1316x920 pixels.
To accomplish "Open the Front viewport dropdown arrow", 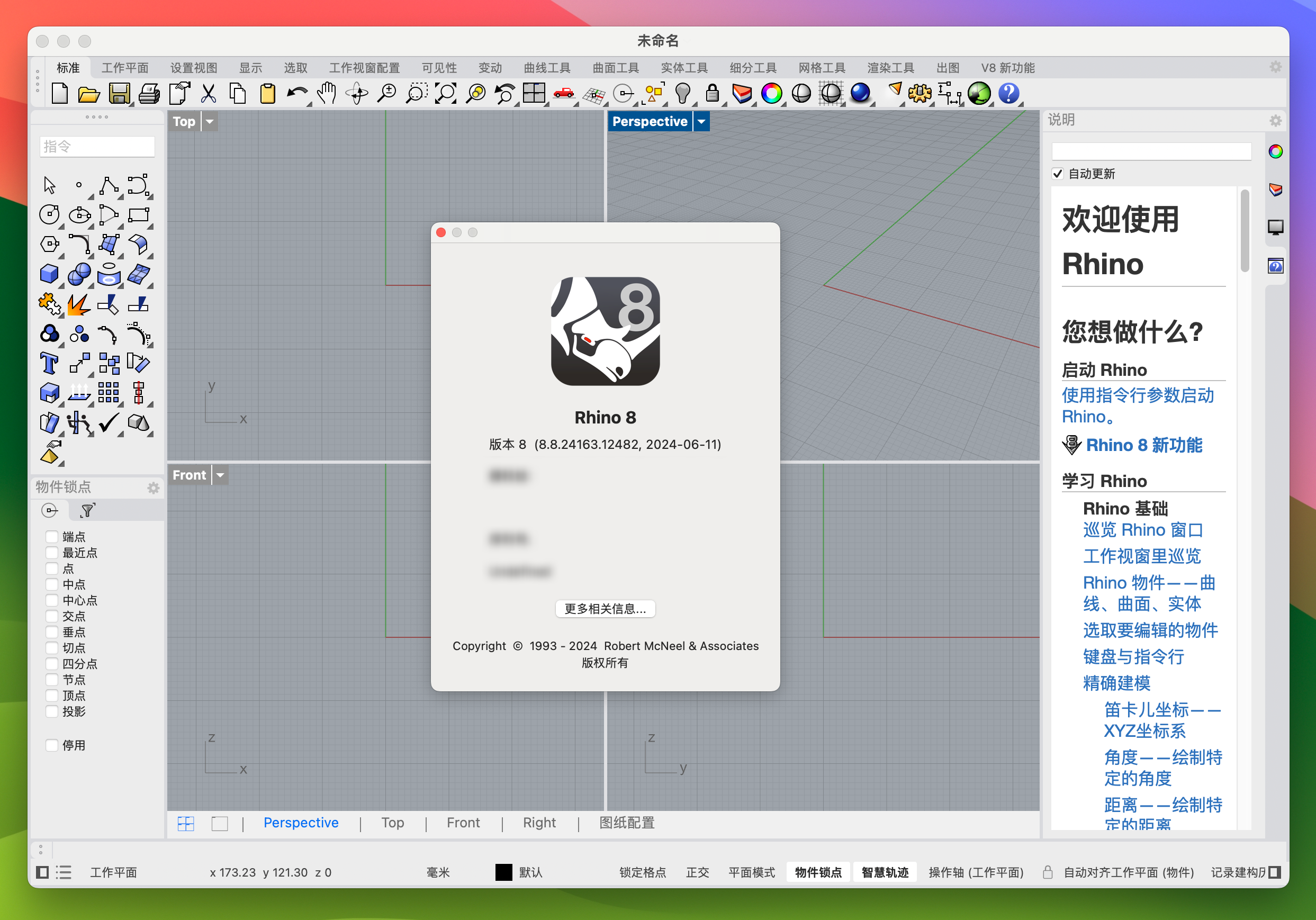I will pyautogui.click(x=220, y=475).
